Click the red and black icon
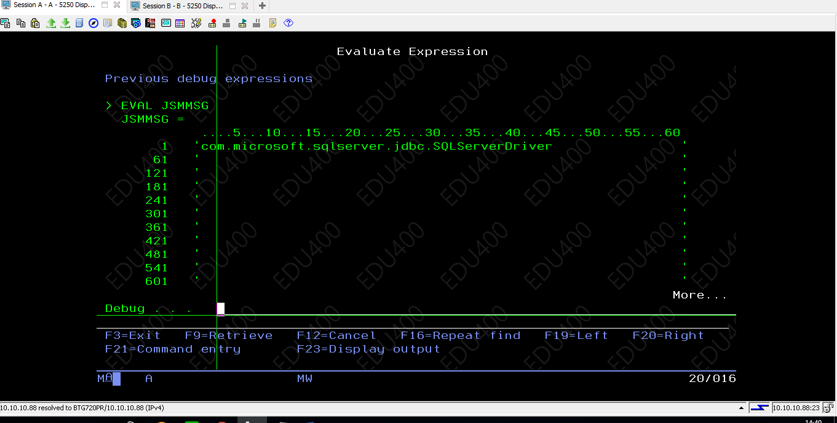Viewport: 837px width, 423px height. 150,23
